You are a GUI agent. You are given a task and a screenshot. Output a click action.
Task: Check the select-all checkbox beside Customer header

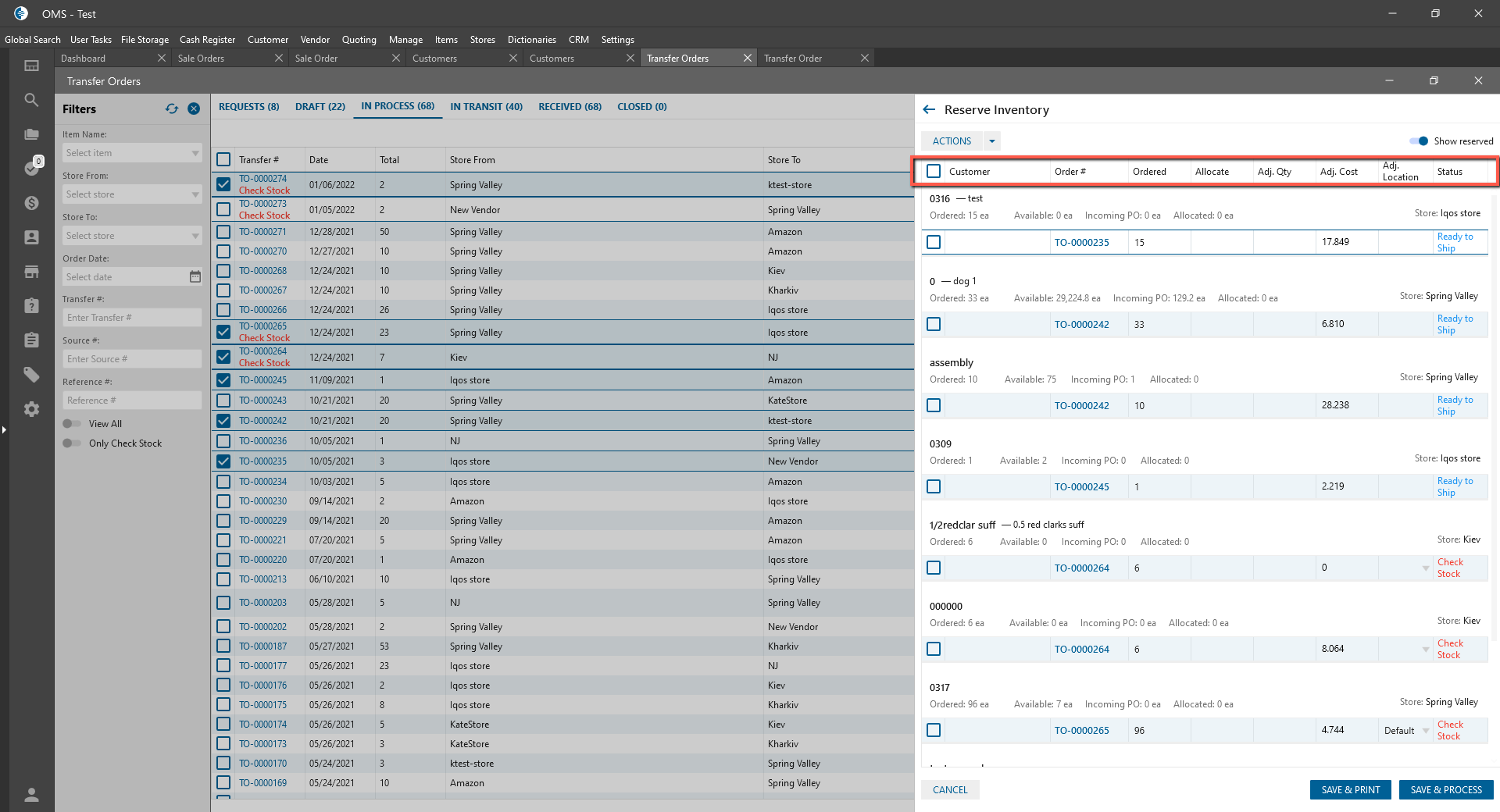(x=934, y=171)
